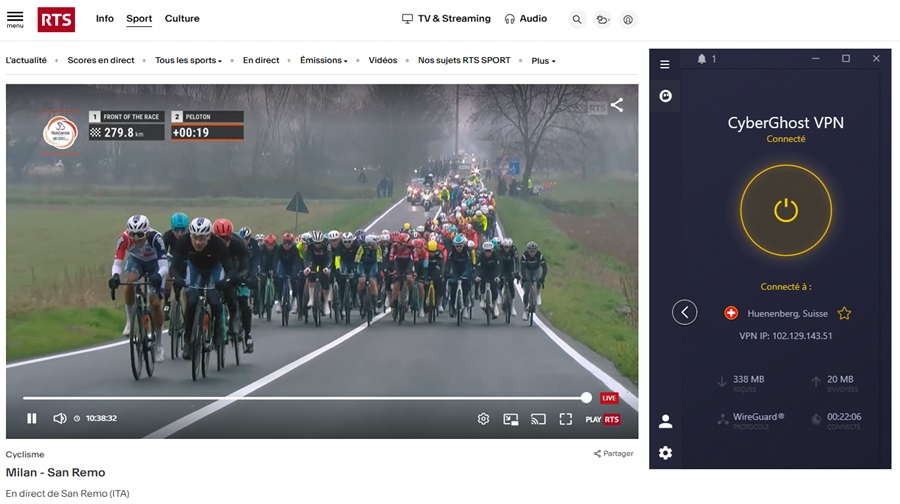This screenshot has height=504, width=900.
Task: Enable picture-in-picture mode
Action: 511,420
